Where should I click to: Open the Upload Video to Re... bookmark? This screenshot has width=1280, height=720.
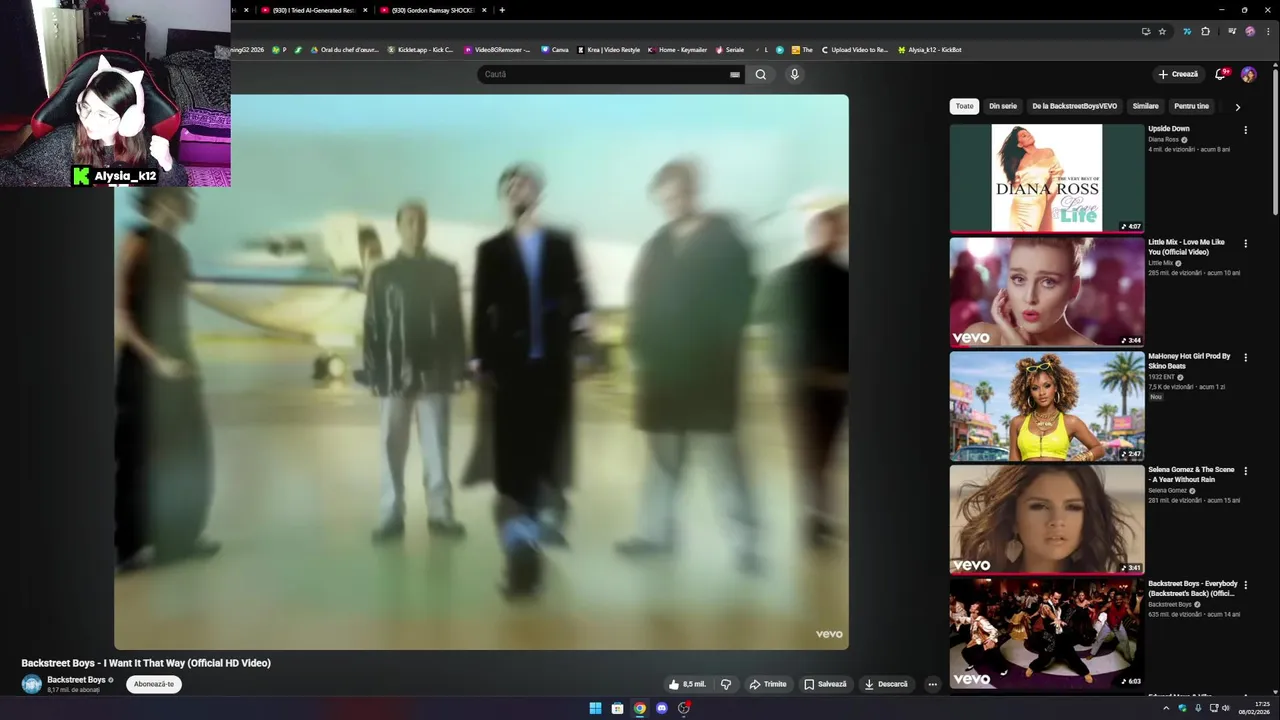855,49
